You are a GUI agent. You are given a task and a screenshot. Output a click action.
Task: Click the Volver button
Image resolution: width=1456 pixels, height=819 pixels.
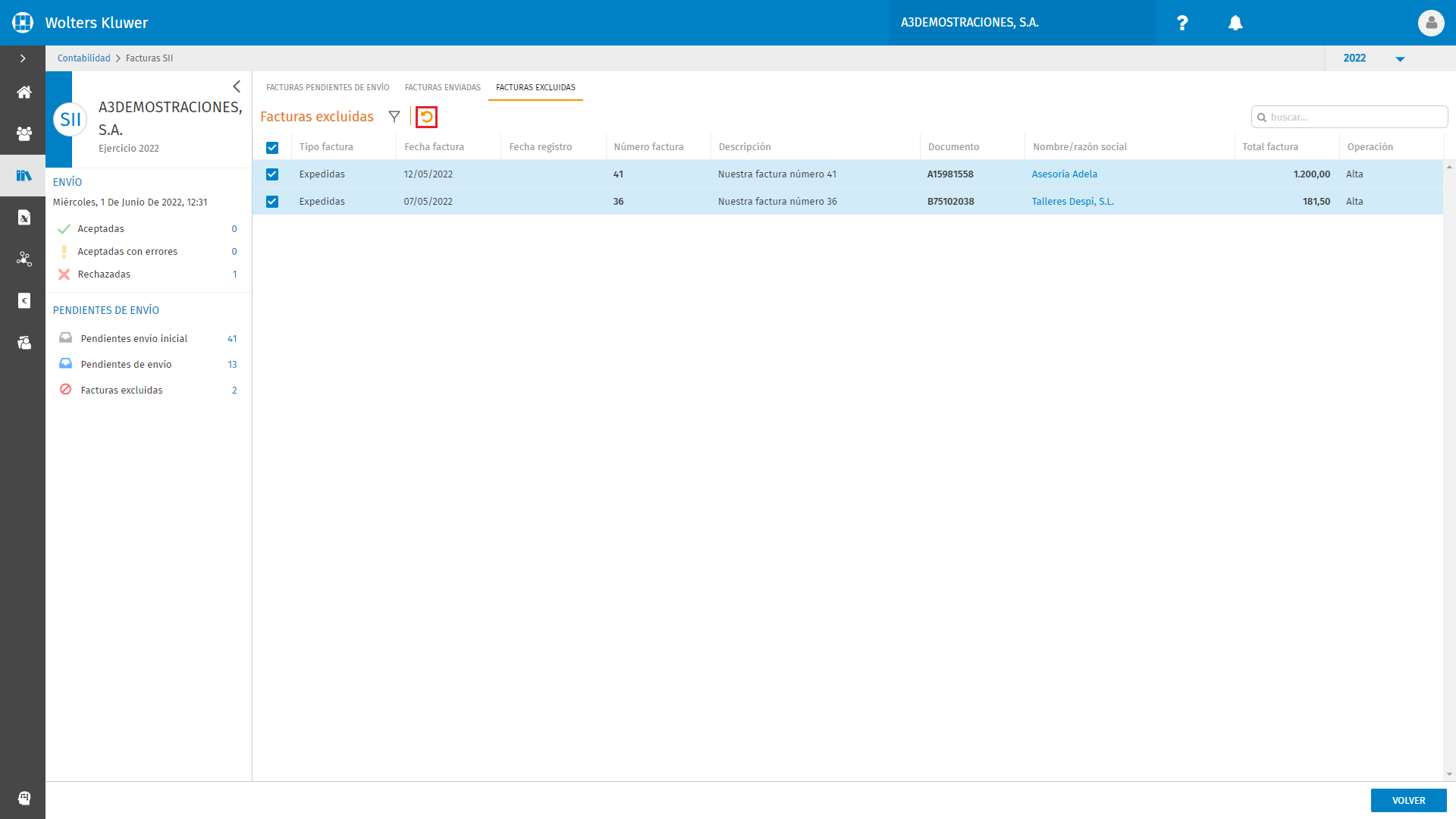(x=1408, y=801)
